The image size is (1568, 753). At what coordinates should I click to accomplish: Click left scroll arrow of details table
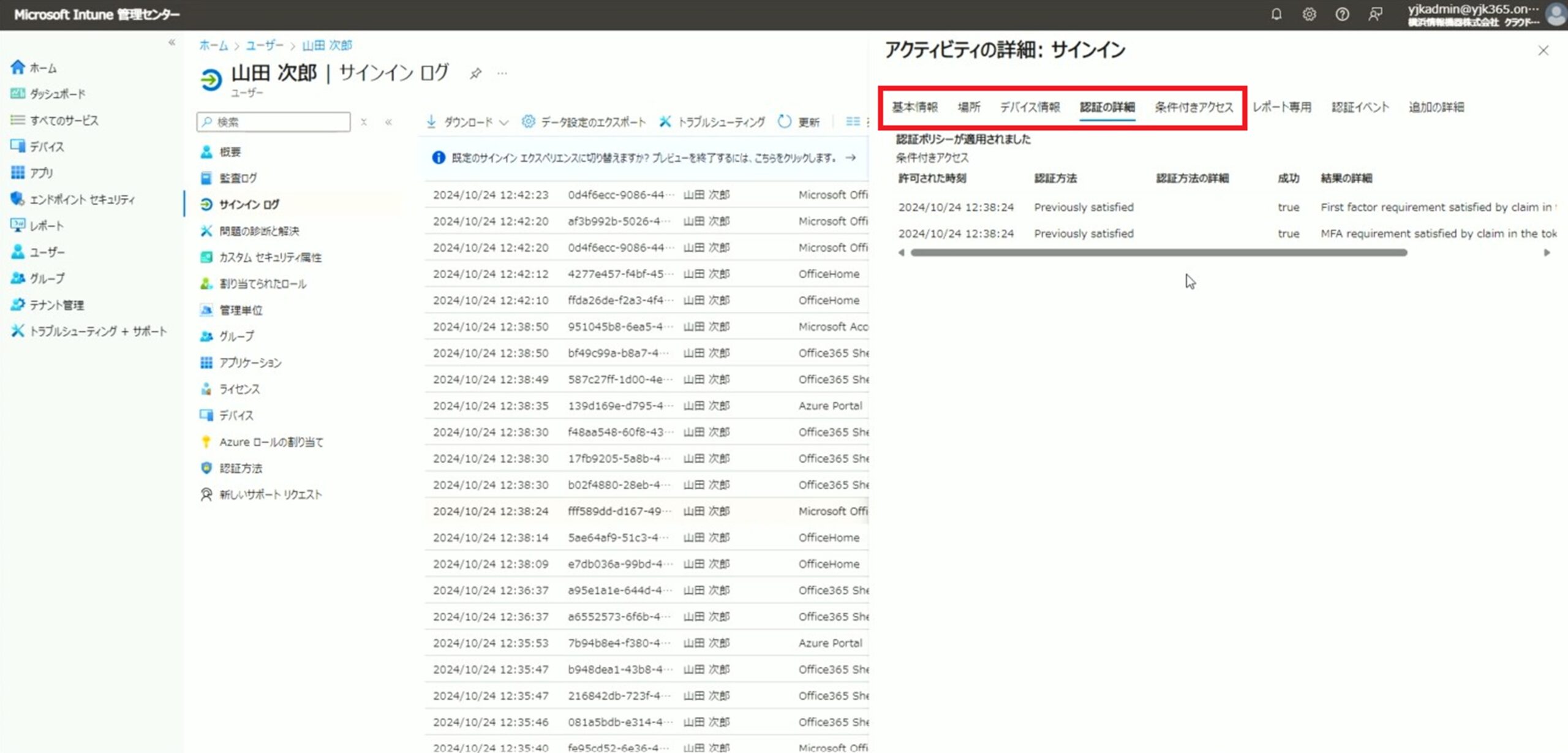(x=901, y=252)
